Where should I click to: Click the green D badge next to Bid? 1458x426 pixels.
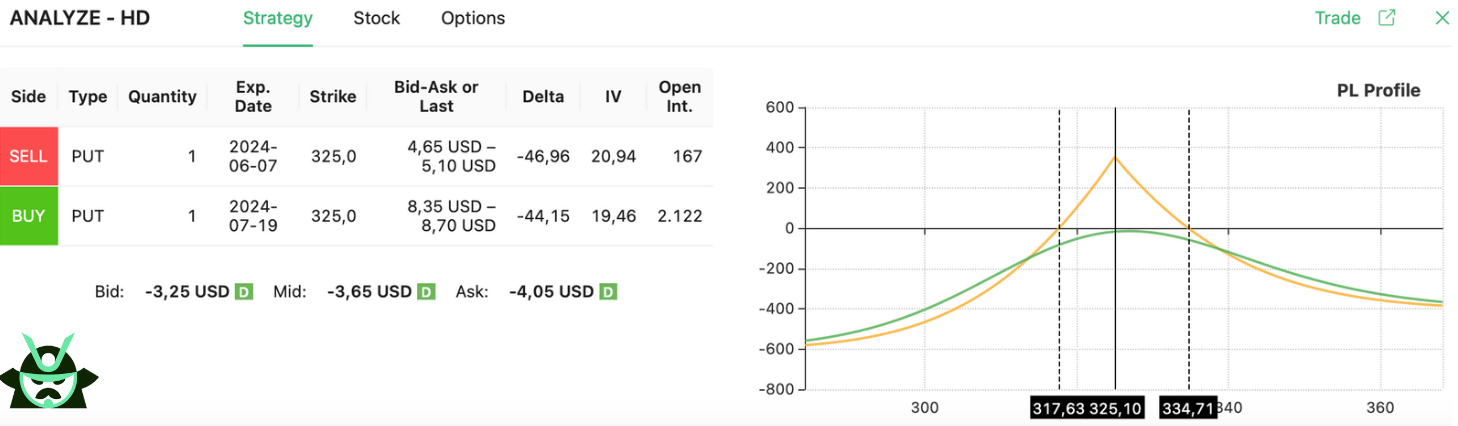click(x=244, y=292)
